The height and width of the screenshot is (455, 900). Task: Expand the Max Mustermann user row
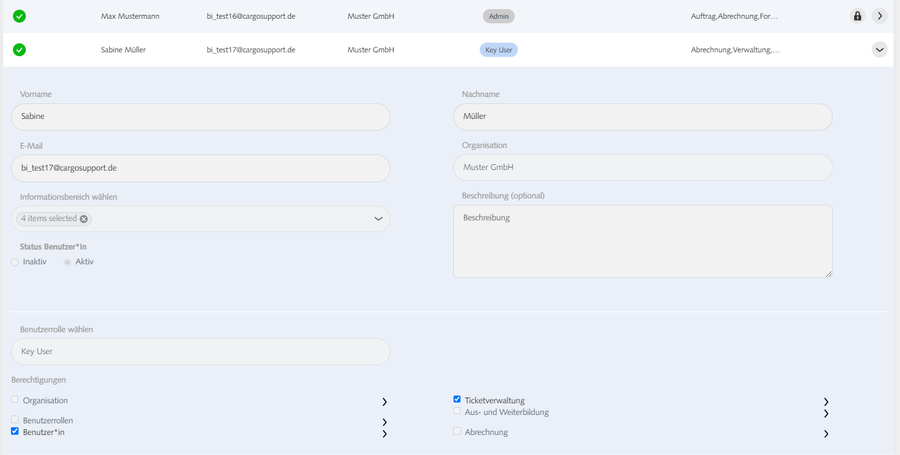click(879, 16)
